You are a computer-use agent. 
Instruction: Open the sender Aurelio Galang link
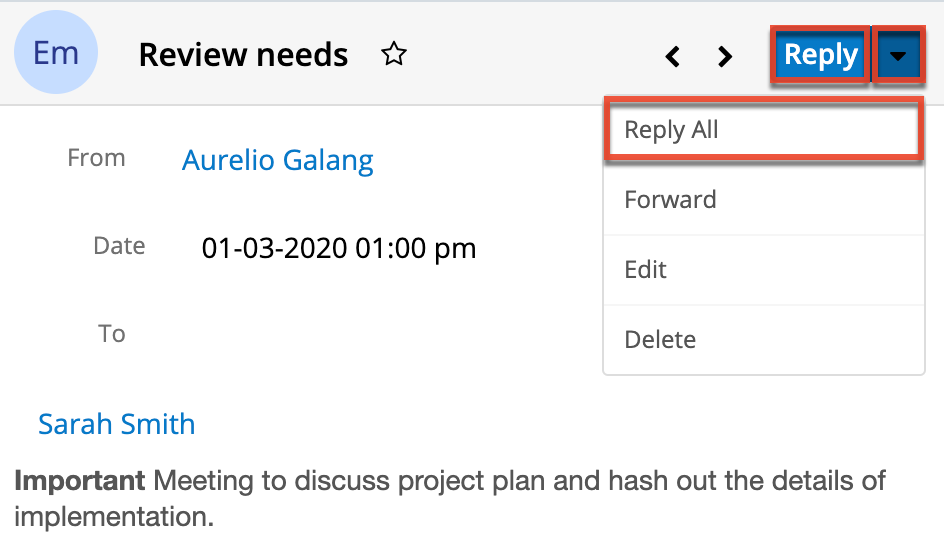tap(277, 160)
